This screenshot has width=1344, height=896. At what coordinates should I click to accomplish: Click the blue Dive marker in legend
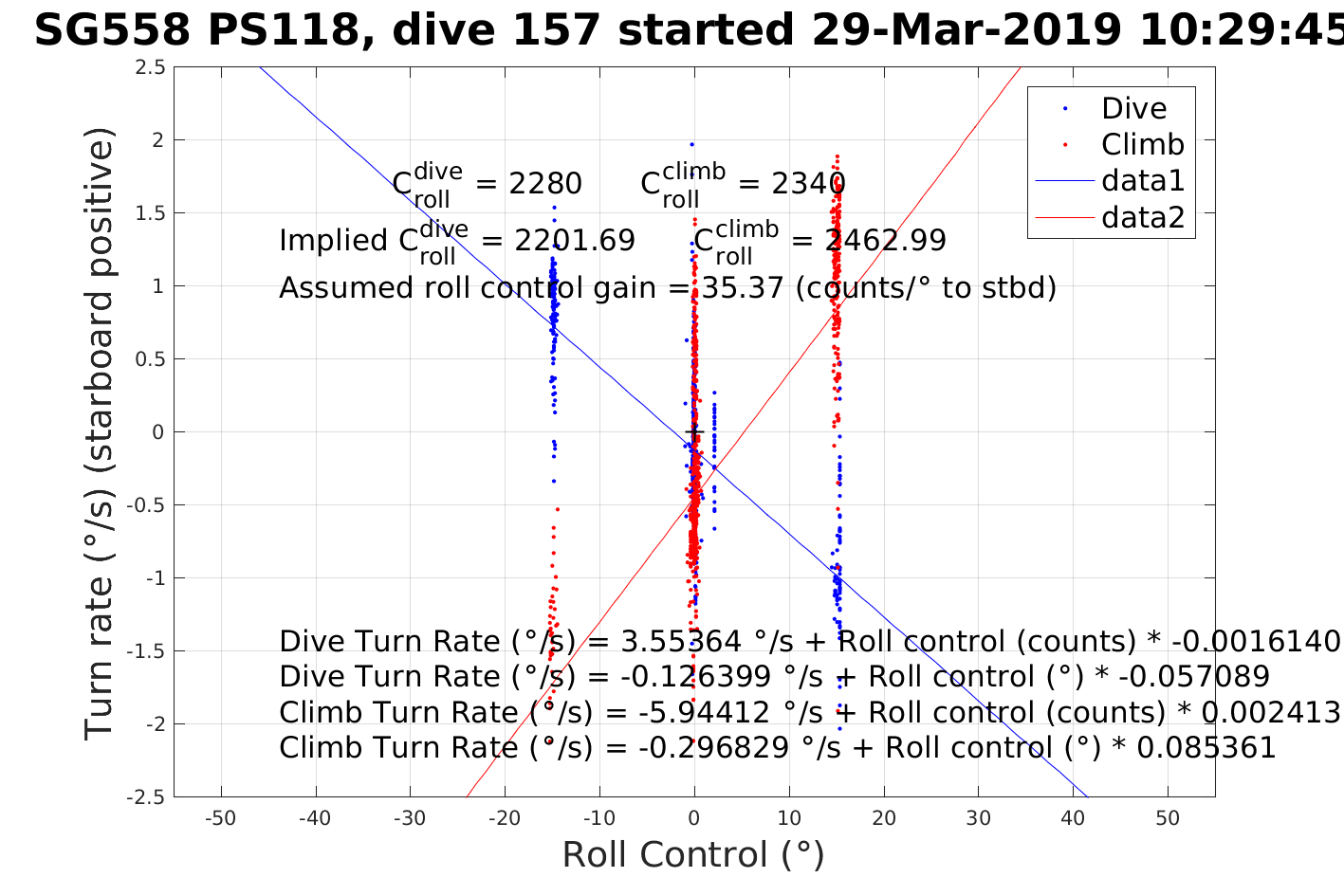coord(1065,109)
